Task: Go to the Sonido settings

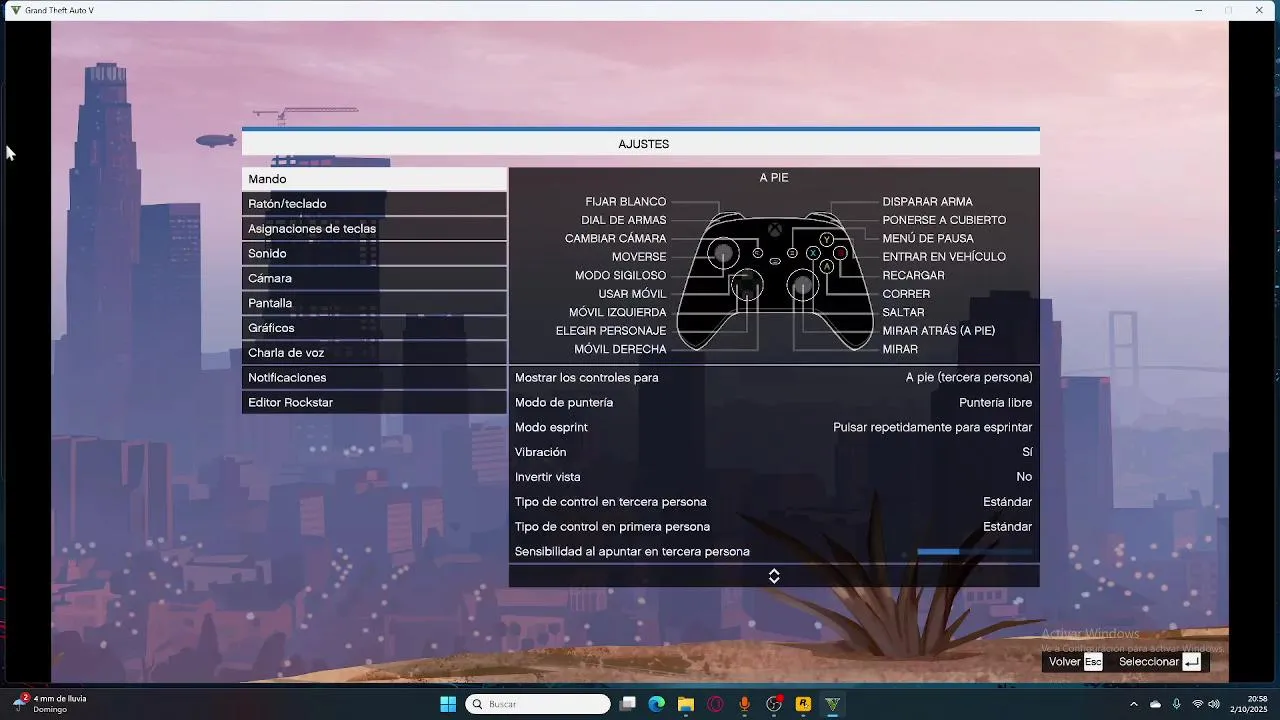Action: 374,254
